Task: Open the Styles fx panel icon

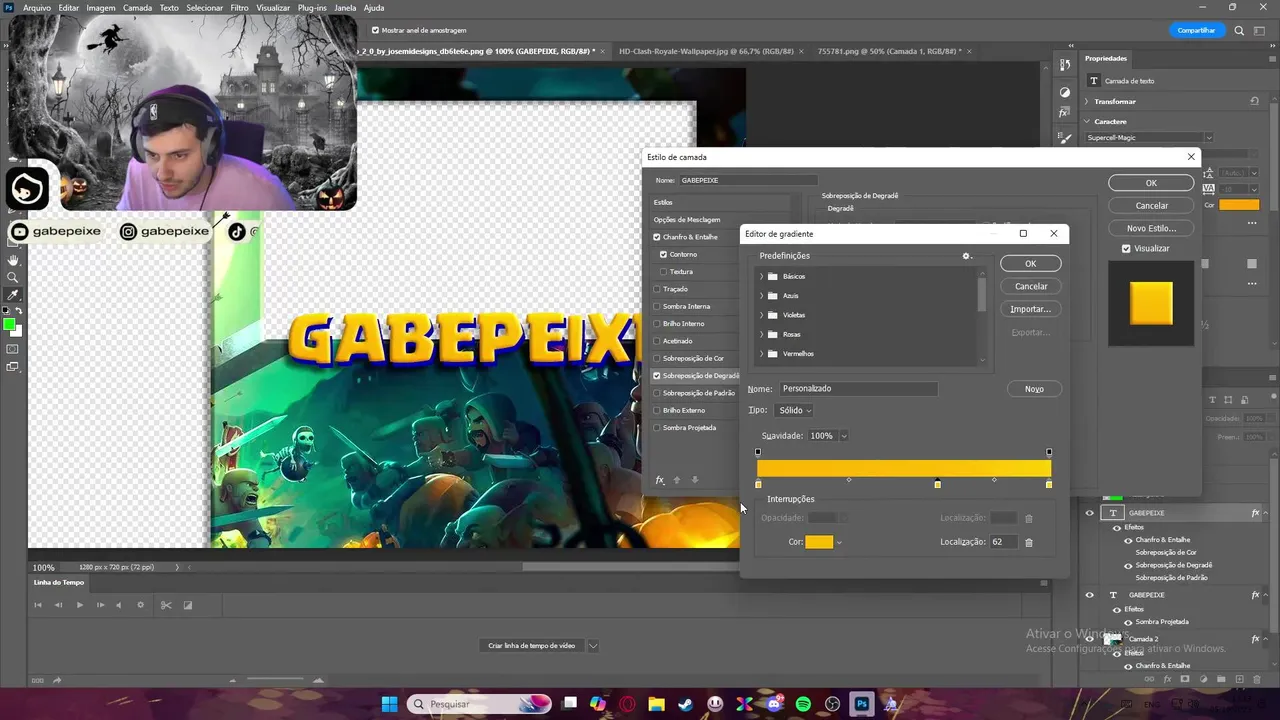Action: [1065, 113]
